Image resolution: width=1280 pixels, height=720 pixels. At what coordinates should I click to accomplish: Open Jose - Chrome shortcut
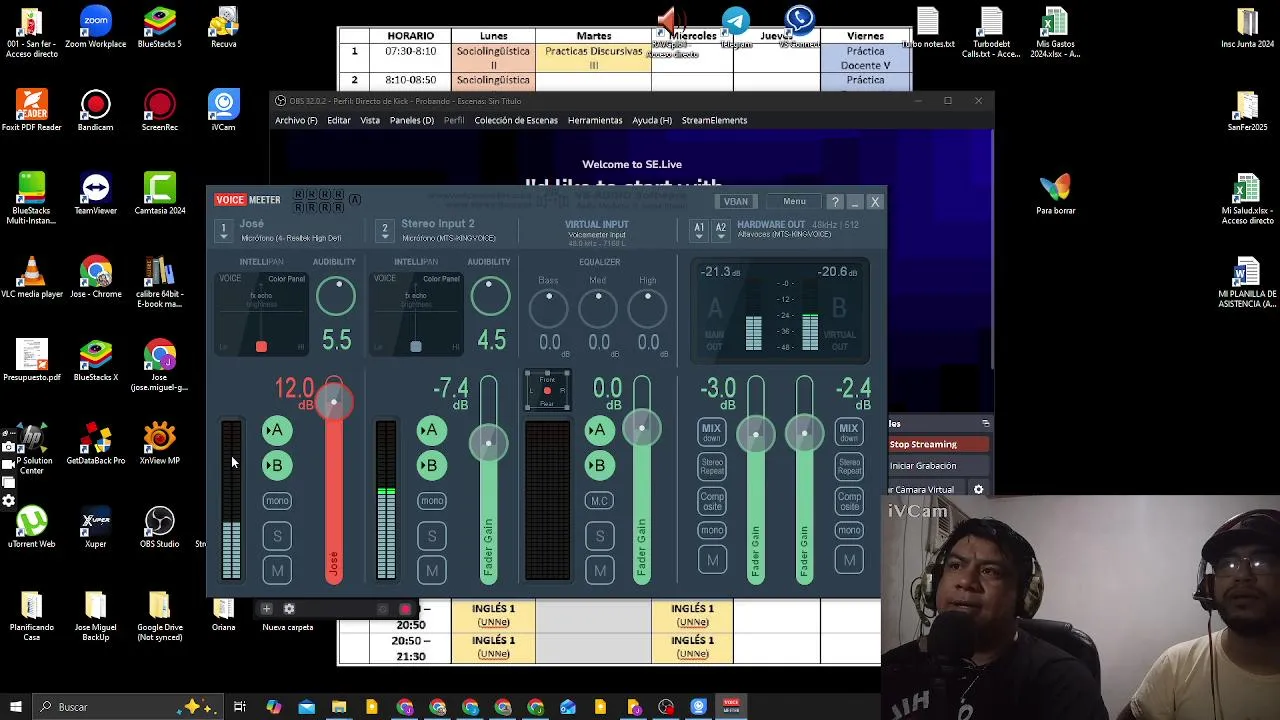96,278
